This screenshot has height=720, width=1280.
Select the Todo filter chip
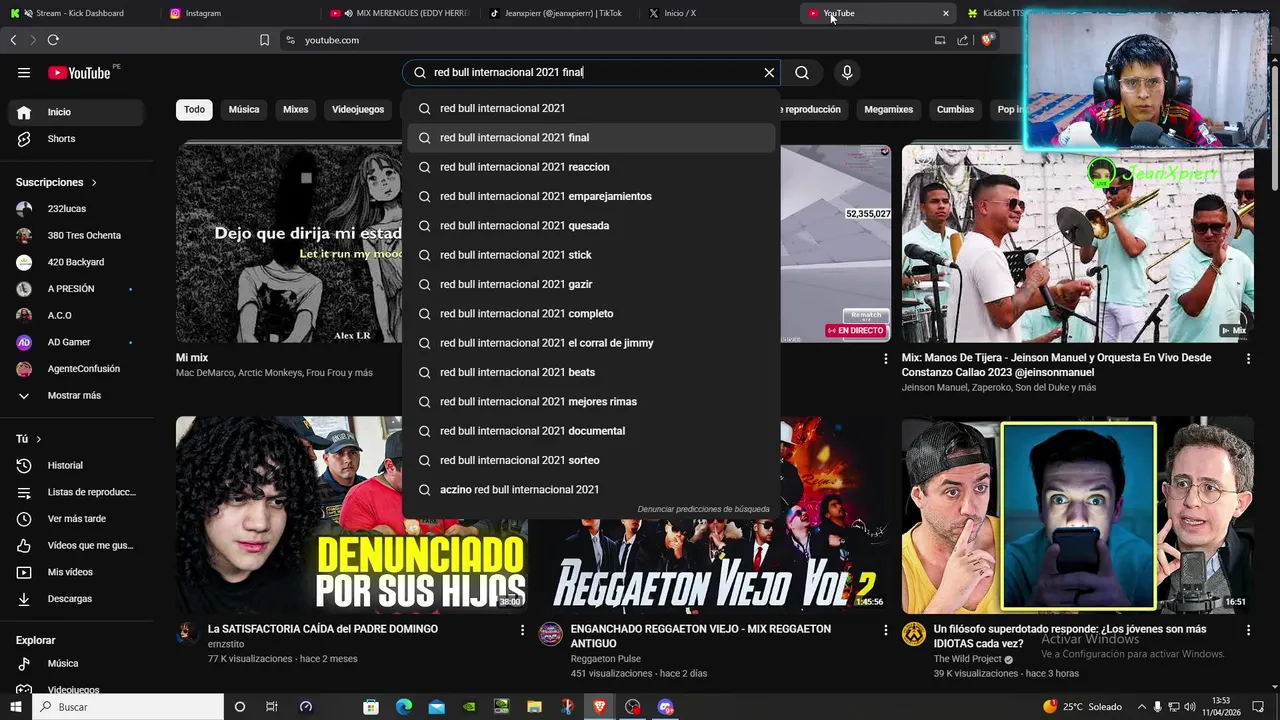194,109
